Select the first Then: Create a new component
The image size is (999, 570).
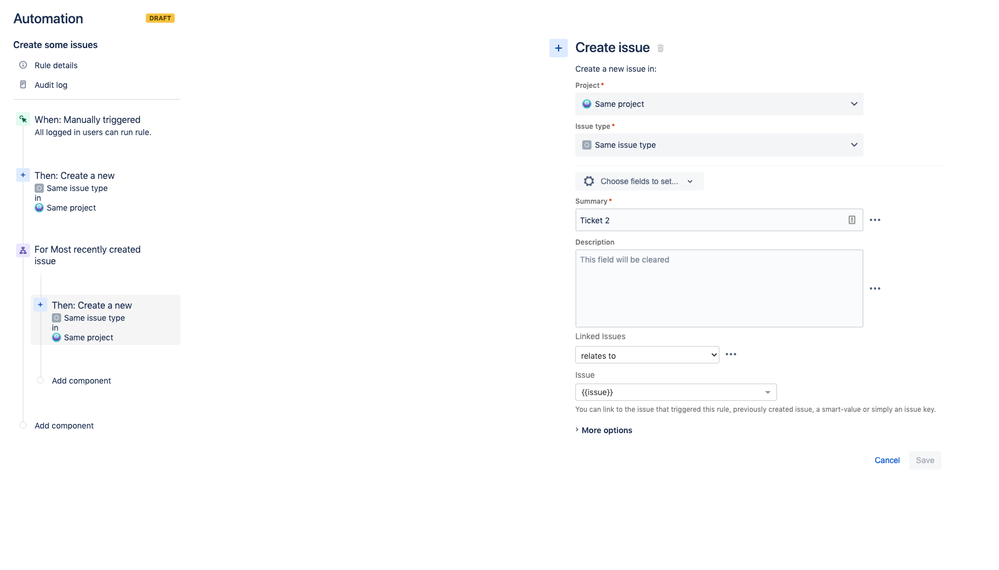(75, 176)
